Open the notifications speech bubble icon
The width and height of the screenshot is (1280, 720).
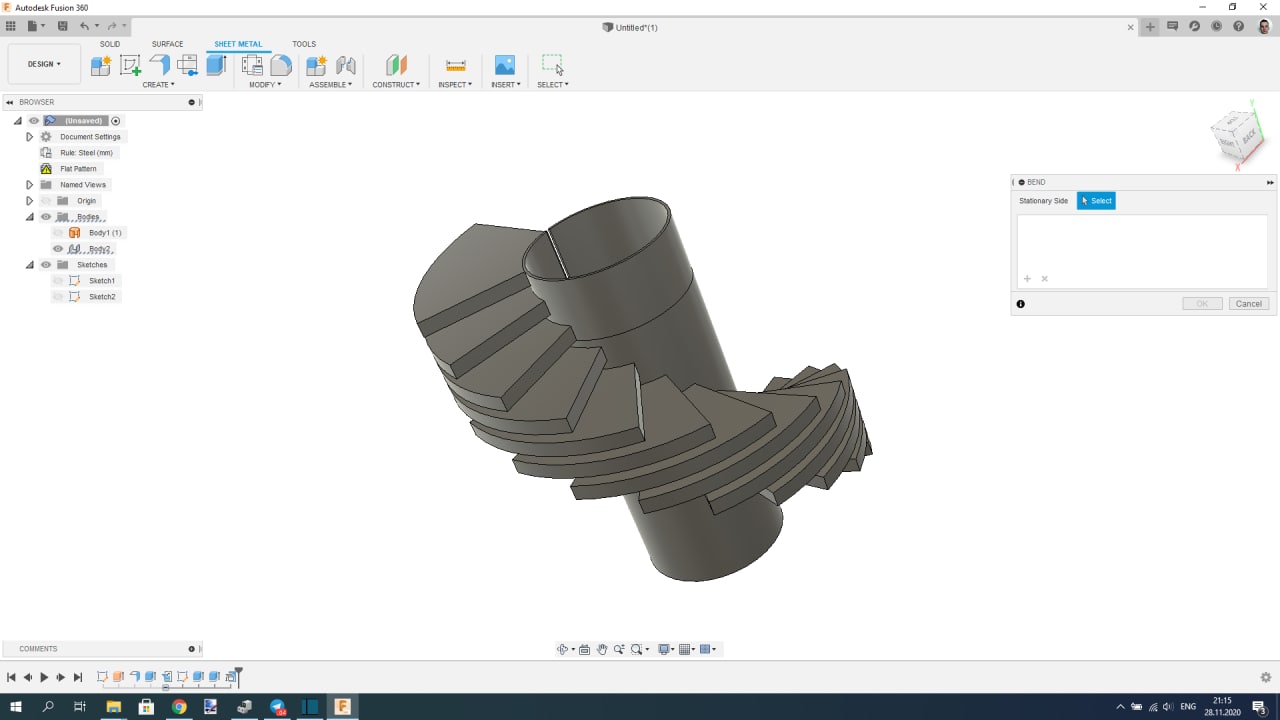[1173, 27]
